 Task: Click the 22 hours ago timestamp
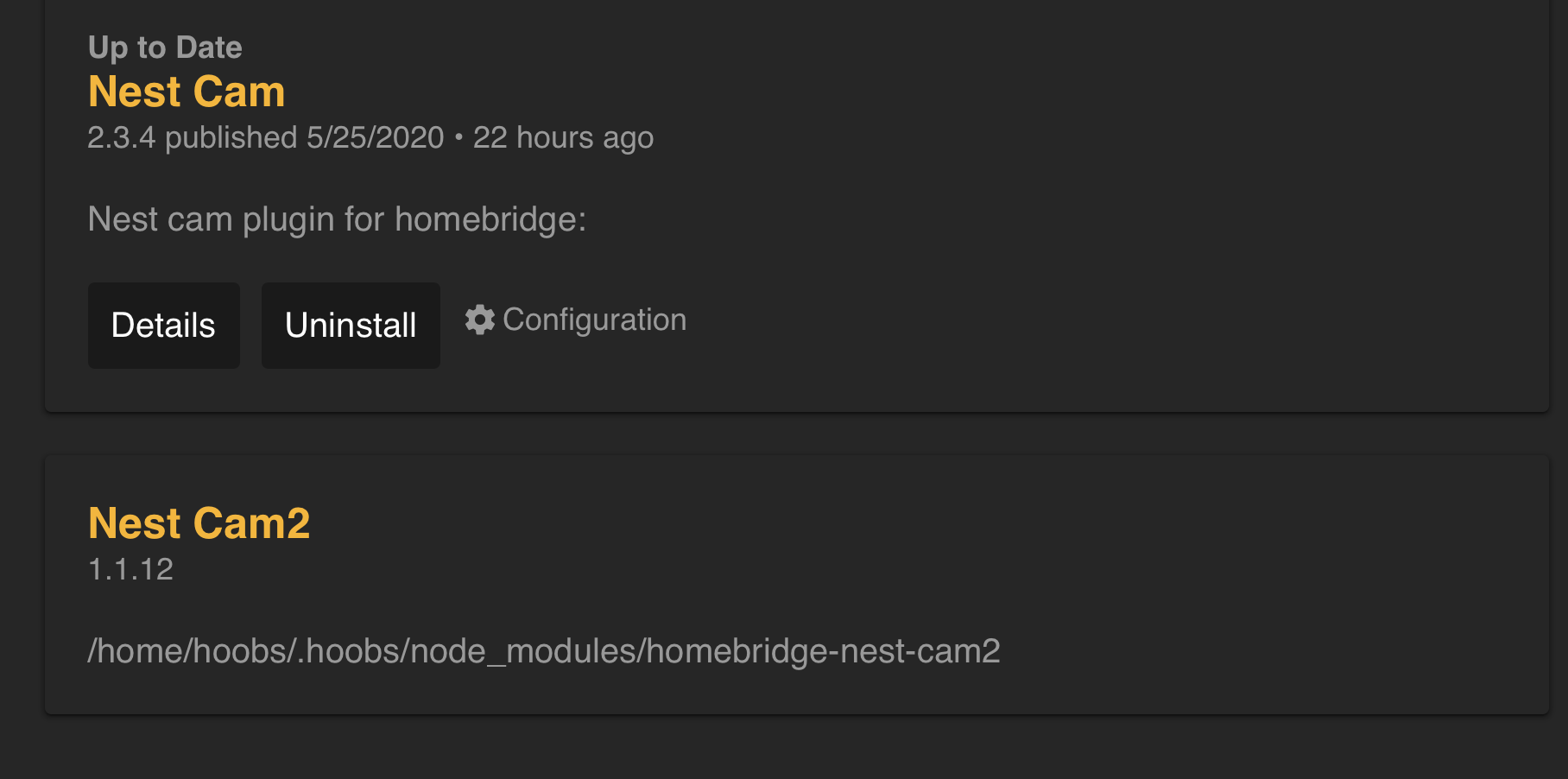[563, 137]
